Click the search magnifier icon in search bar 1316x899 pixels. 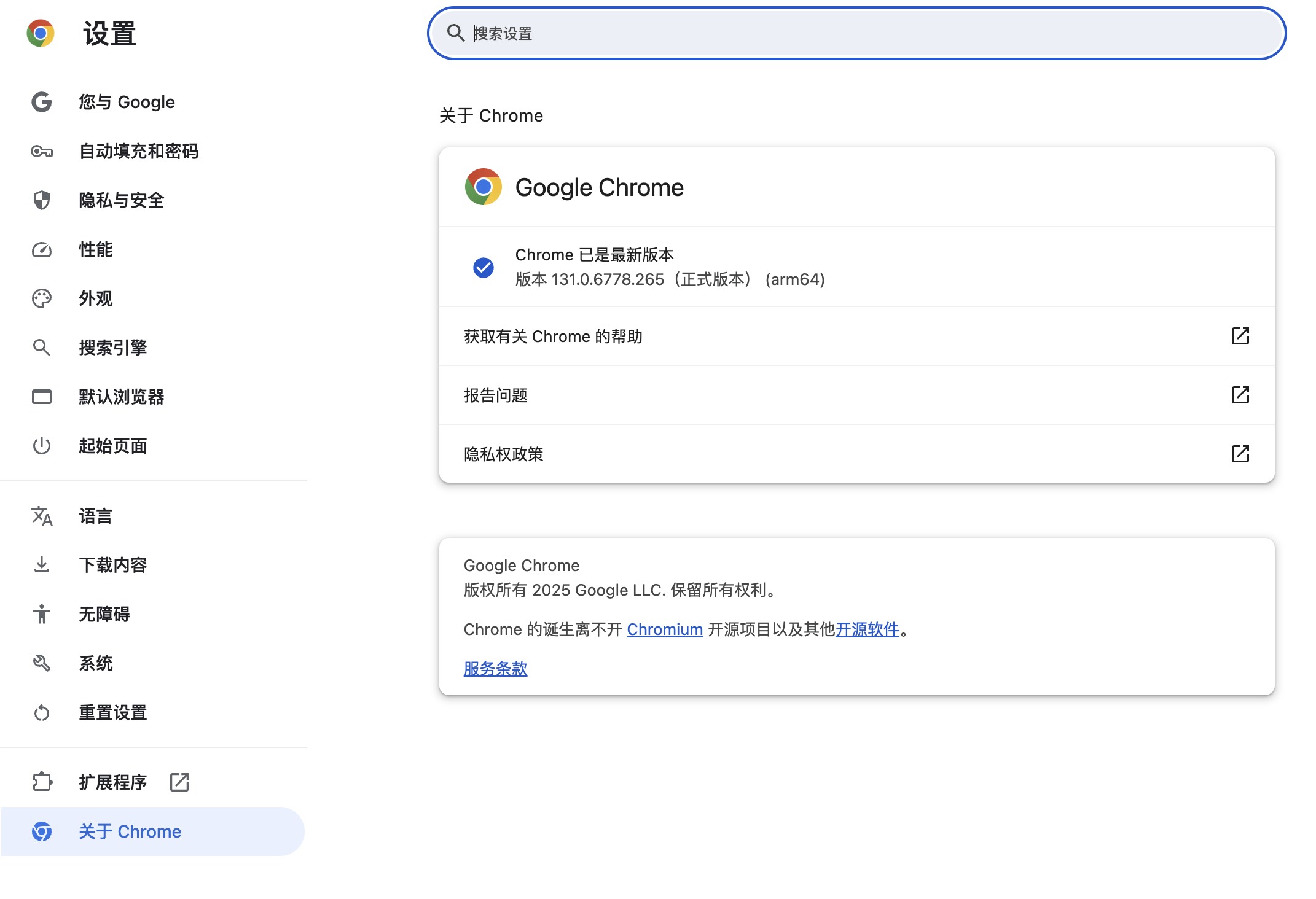tap(455, 33)
